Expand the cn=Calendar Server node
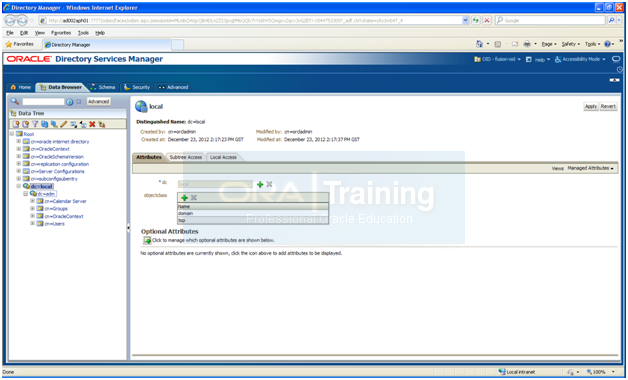This screenshot has width=628, height=380. click(32, 201)
